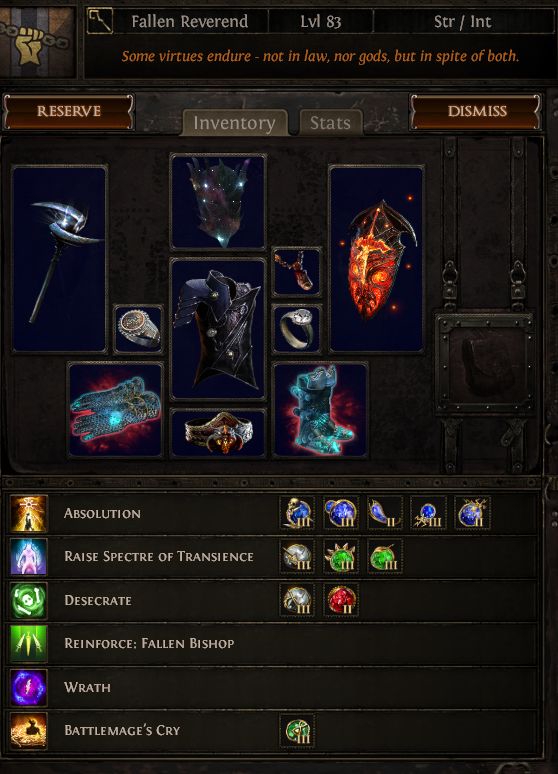Switch to the Stats tab
558x774 pixels.
[330, 122]
